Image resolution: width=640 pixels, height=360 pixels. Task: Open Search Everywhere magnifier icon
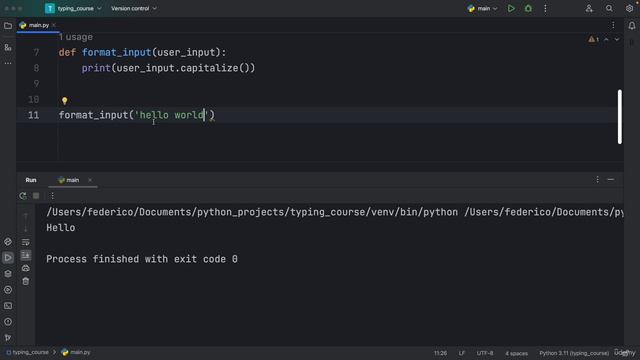click(609, 9)
